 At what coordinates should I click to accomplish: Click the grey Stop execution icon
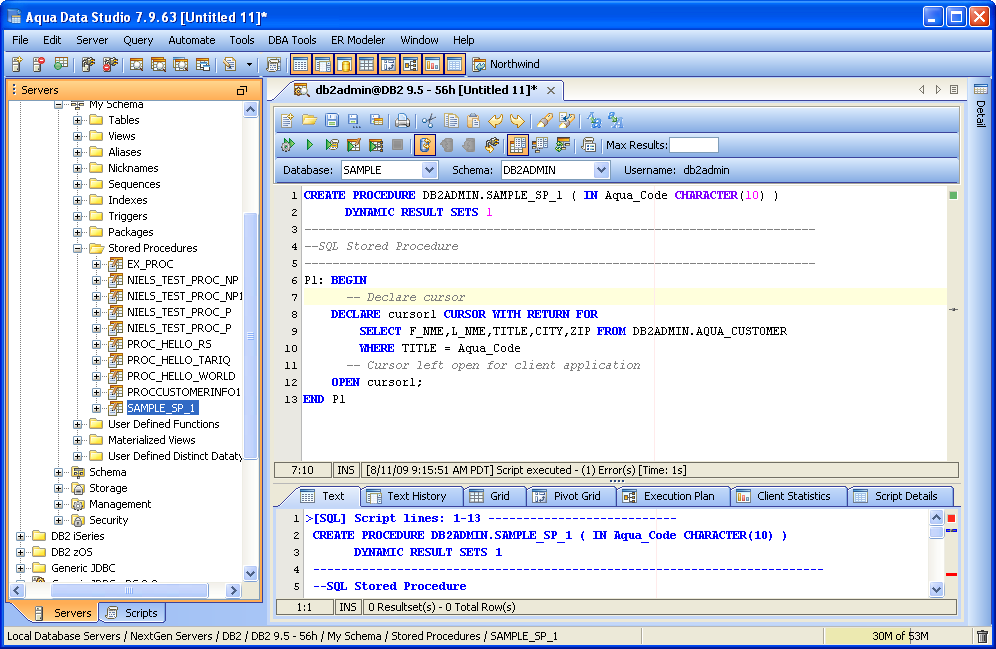[x=398, y=145]
